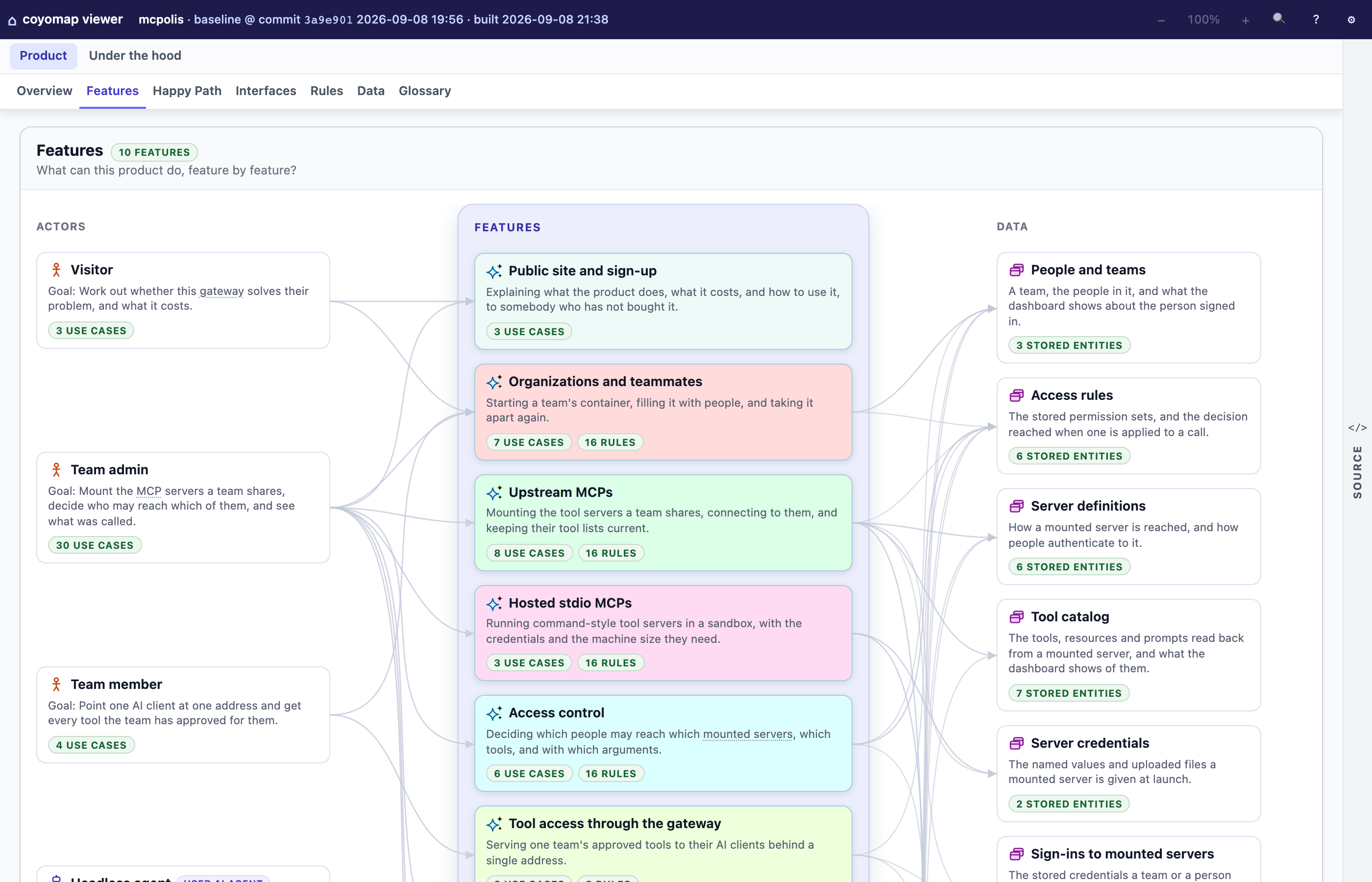Open the Hosted stdio MCPs title

click(x=570, y=603)
